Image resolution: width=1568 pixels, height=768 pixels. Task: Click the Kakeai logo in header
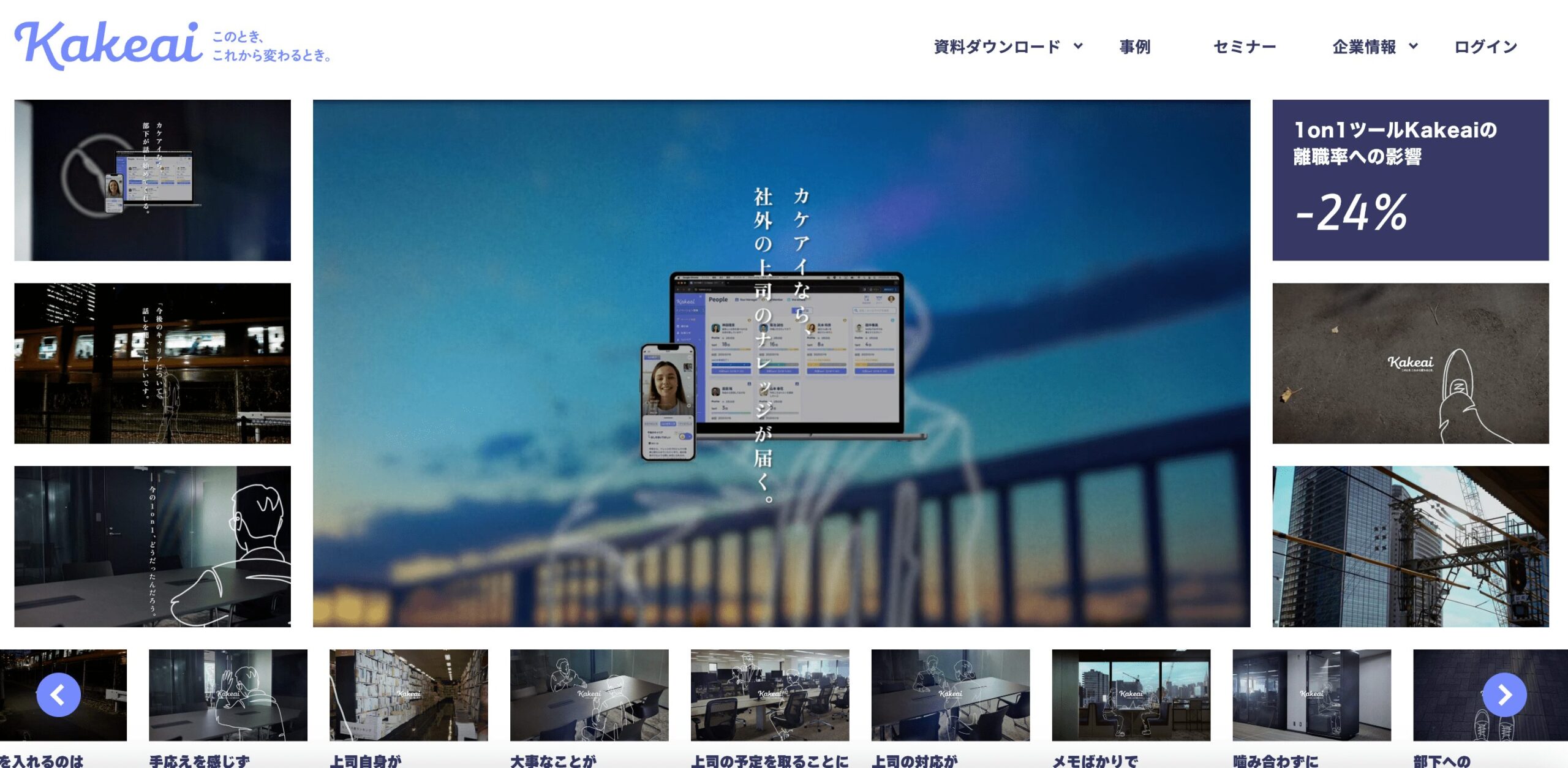108,45
